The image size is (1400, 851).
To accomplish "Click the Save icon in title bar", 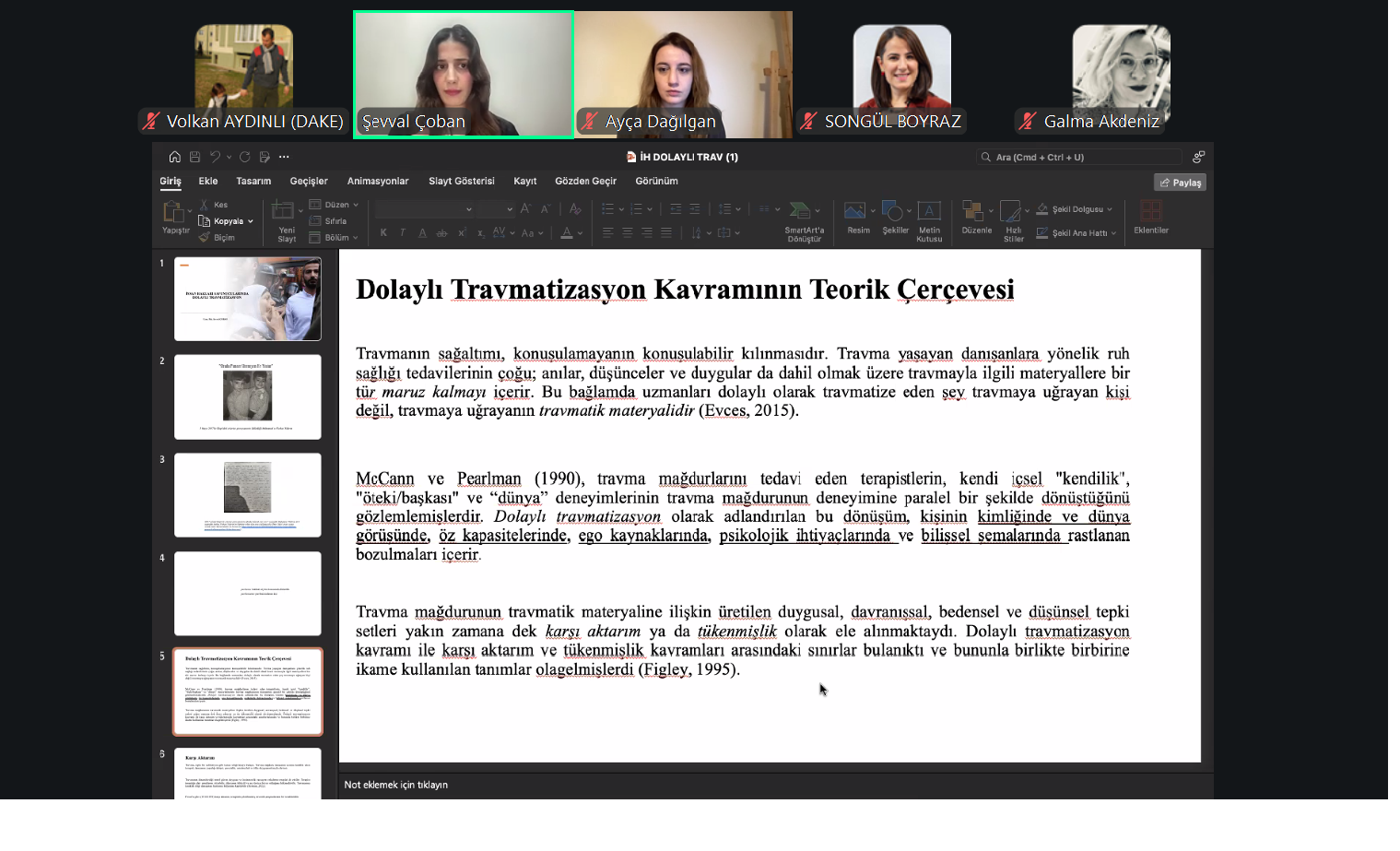I will click(x=194, y=157).
